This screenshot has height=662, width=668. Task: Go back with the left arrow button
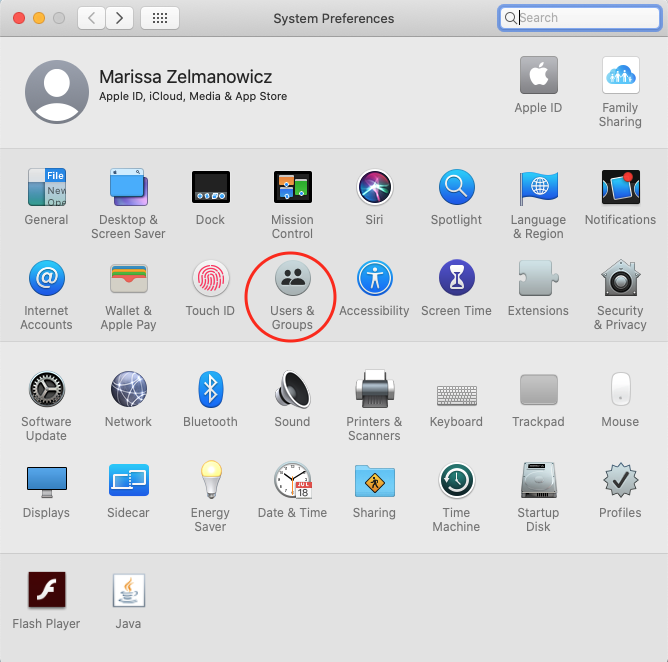point(91,18)
